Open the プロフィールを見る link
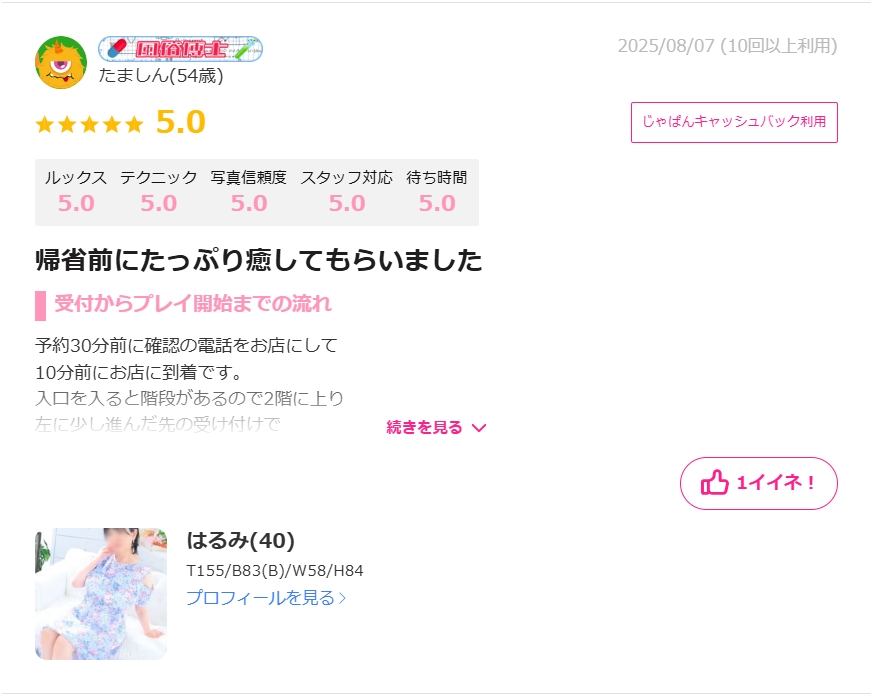Image resolution: width=871 pixels, height=695 pixels. (x=266, y=598)
